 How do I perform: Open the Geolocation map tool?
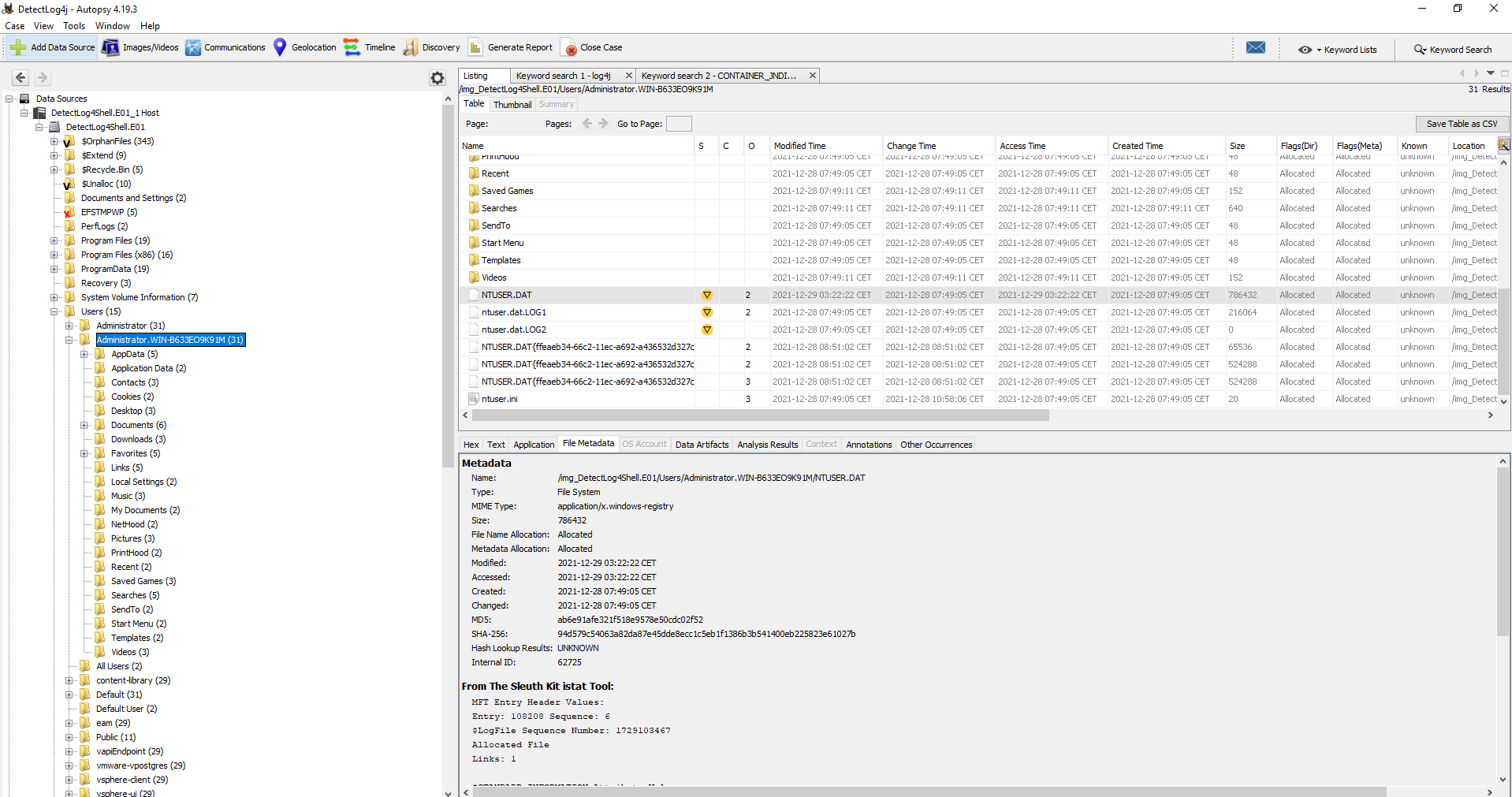click(280, 47)
